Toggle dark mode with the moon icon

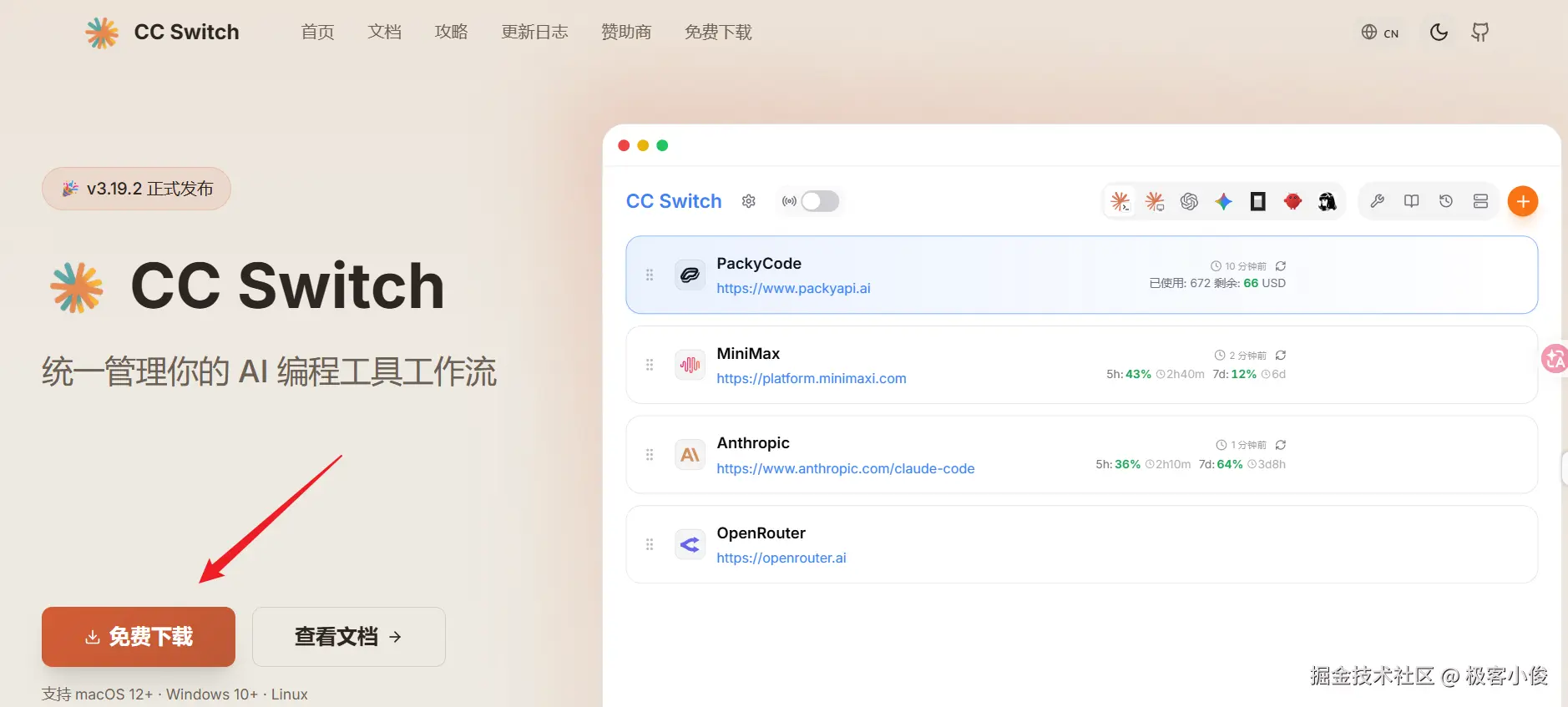pos(1439,33)
